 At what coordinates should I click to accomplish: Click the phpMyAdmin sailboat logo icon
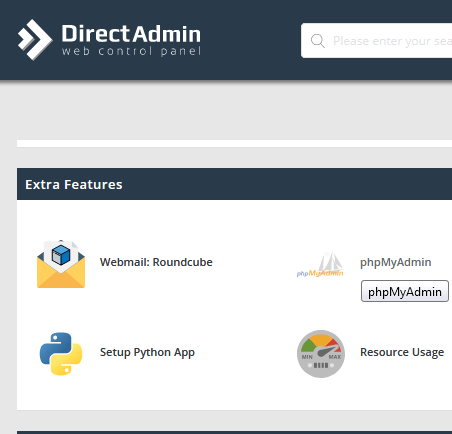[x=320, y=265]
